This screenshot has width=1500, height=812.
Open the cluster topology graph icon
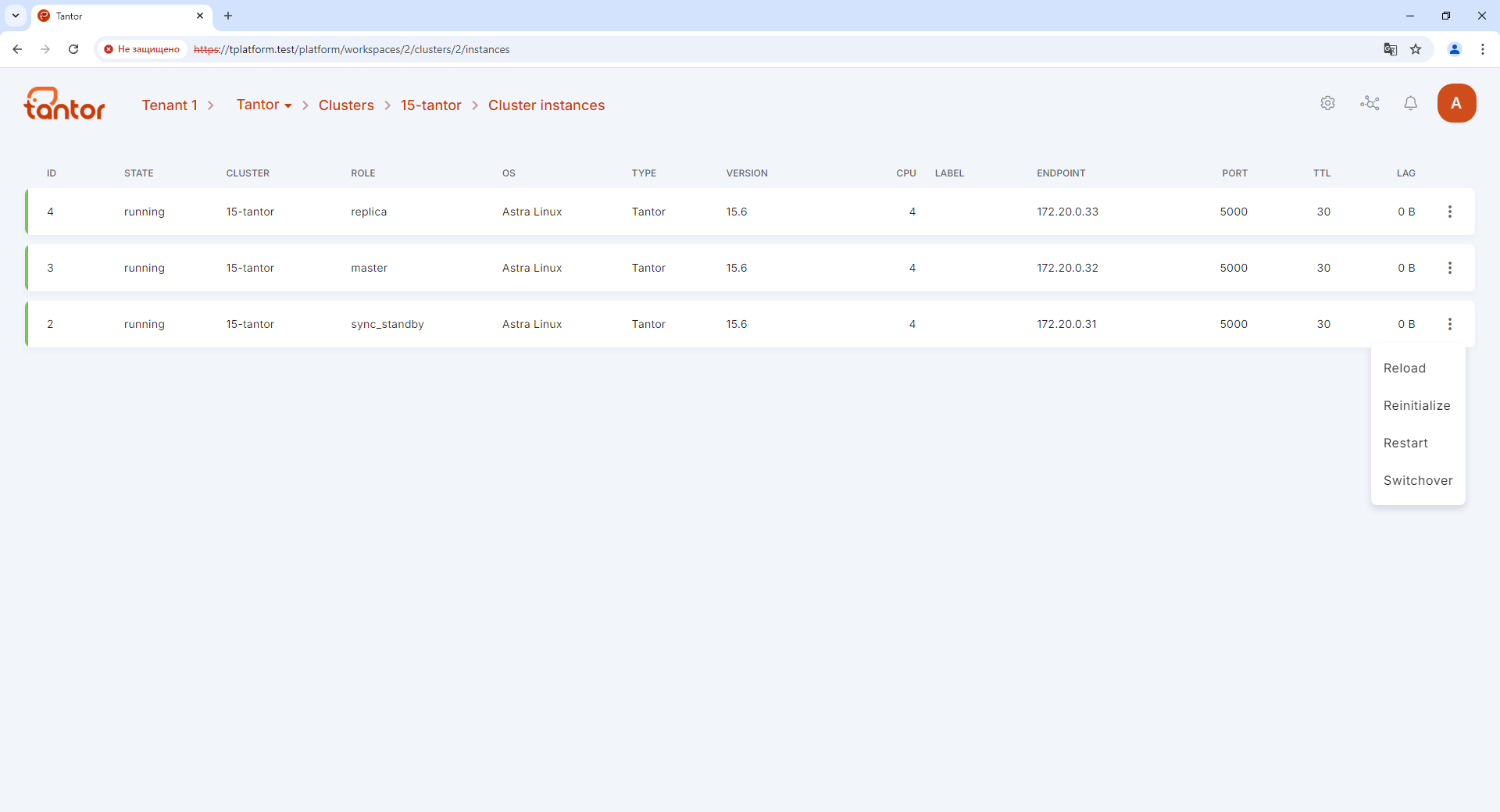(x=1370, y=103)
